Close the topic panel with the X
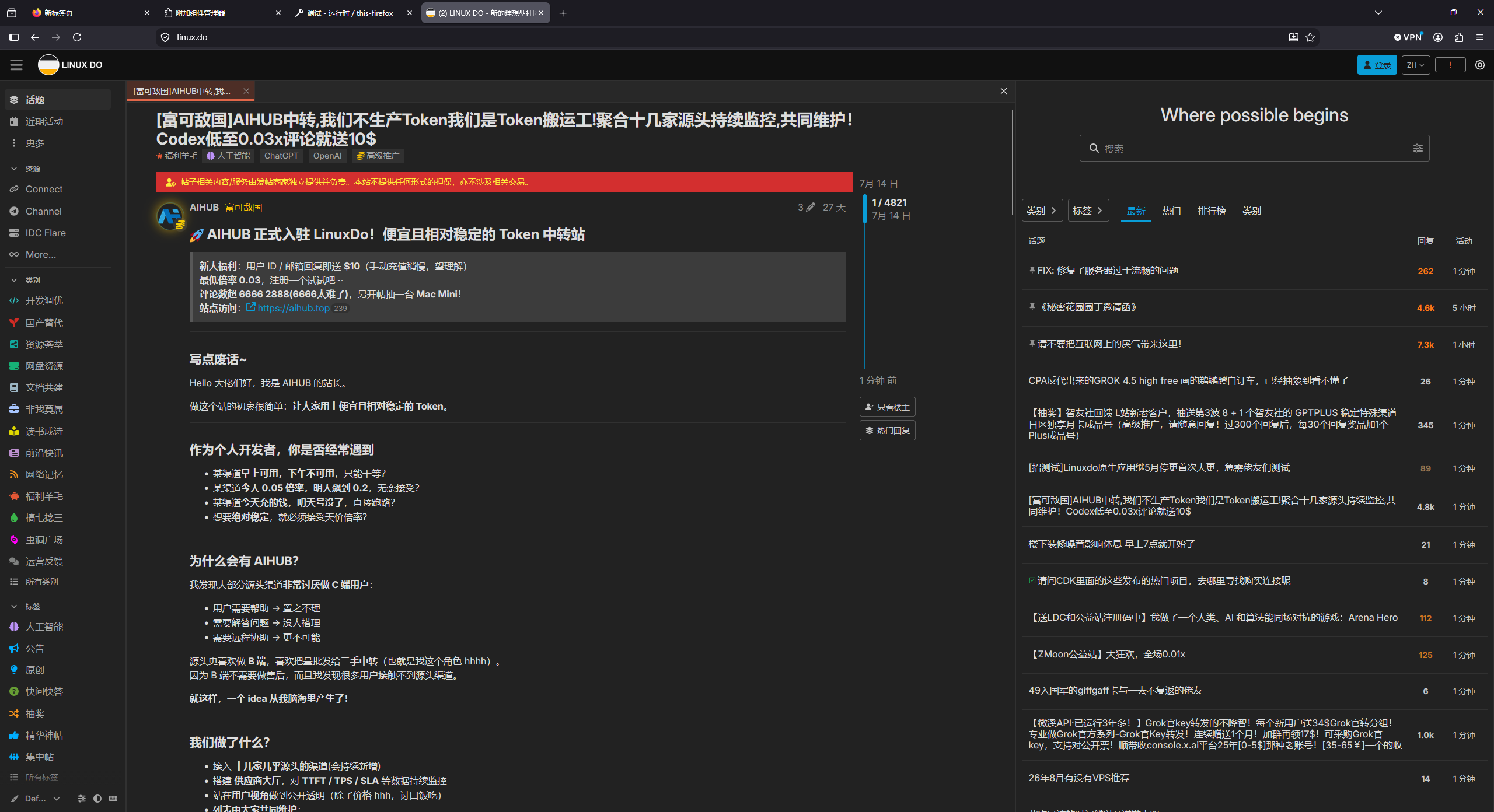Viewport: 1494px width, 812px height. click(1004, 91)
